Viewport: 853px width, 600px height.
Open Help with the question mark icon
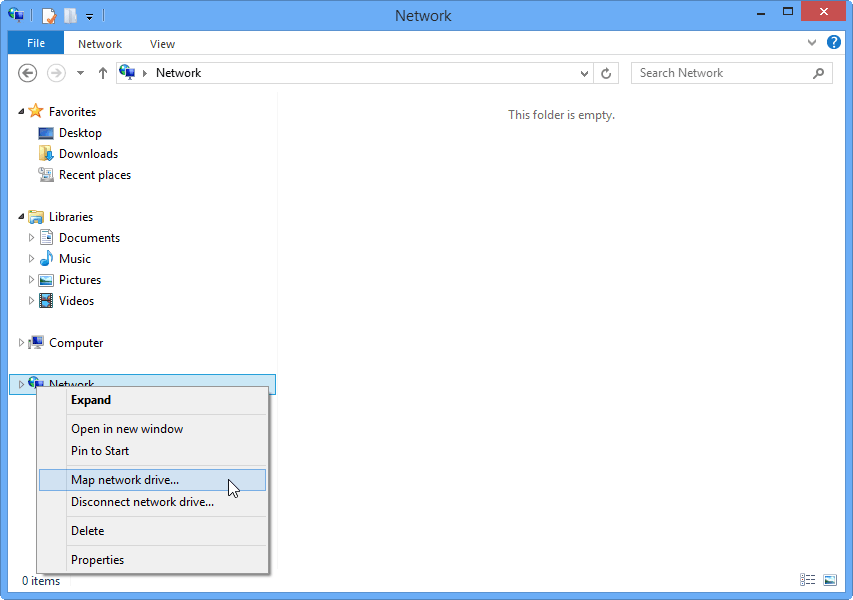[833, 42]
